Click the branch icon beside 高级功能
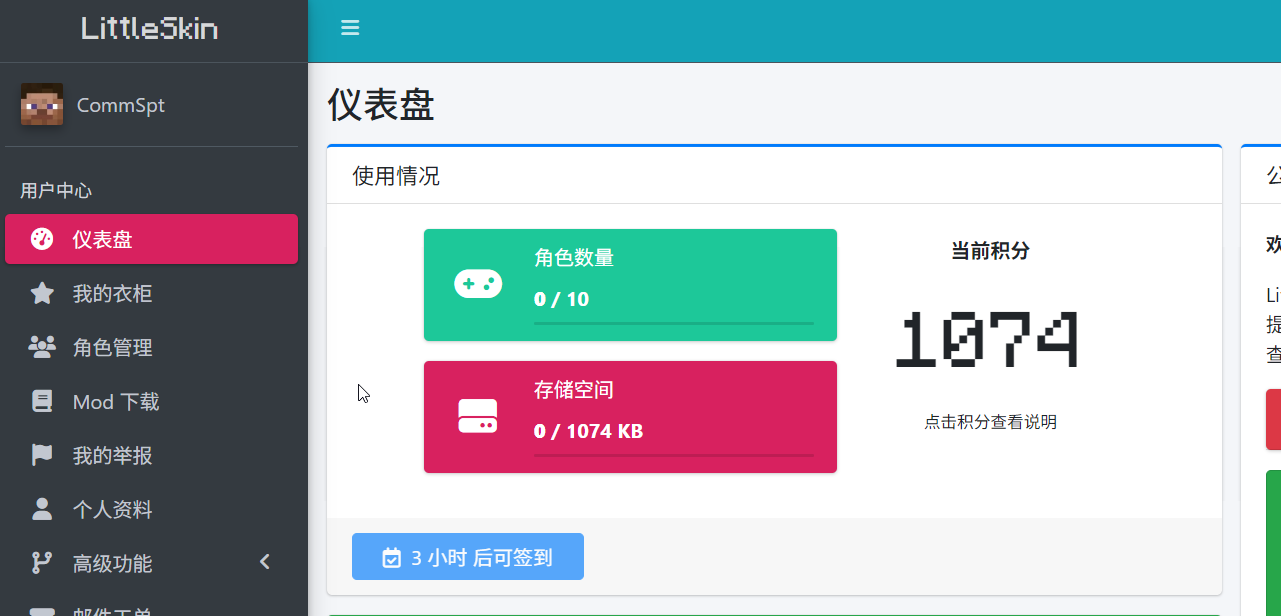This screenshot has height=616, width=1281. [42, 563]
